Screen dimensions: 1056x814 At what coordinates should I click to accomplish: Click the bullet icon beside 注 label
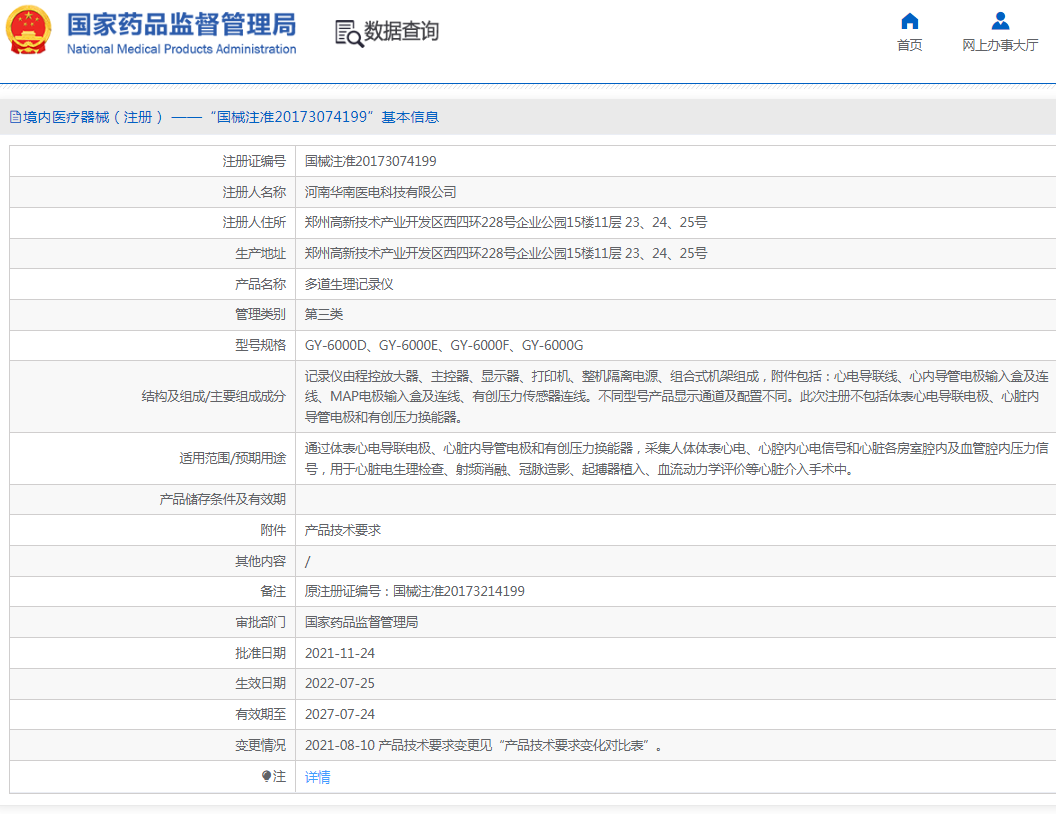[x=266, y=776]
